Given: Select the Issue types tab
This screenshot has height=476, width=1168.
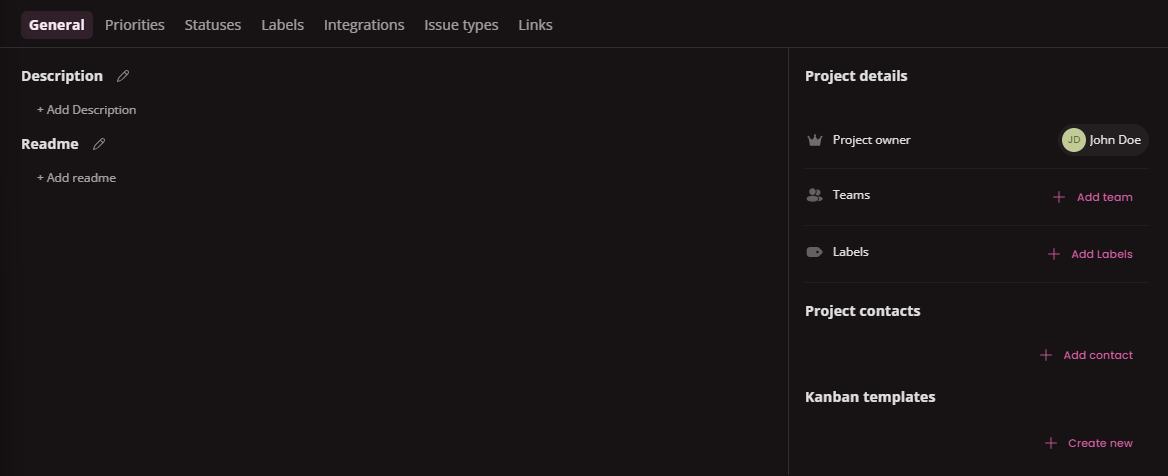Looking at the screenshot, I should click(x=461, y=25).
